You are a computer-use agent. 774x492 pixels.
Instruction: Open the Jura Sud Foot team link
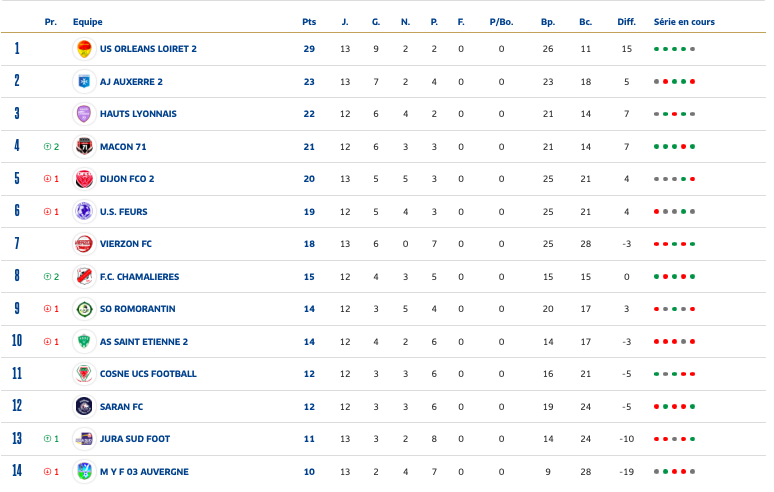pyautogui.click(x=135, y=439)
